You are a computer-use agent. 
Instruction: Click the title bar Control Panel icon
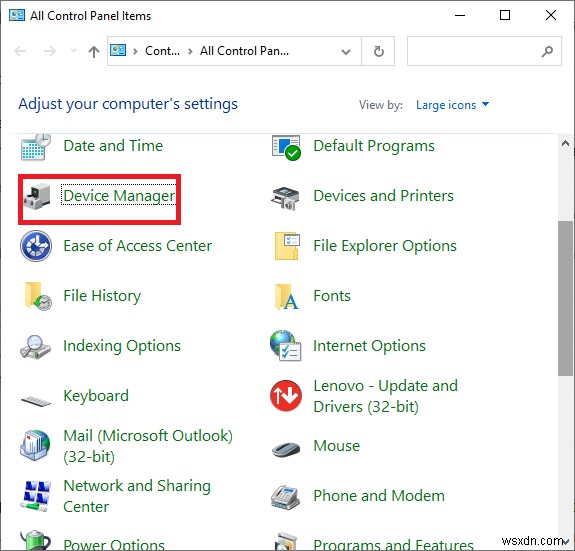point(17,15)
